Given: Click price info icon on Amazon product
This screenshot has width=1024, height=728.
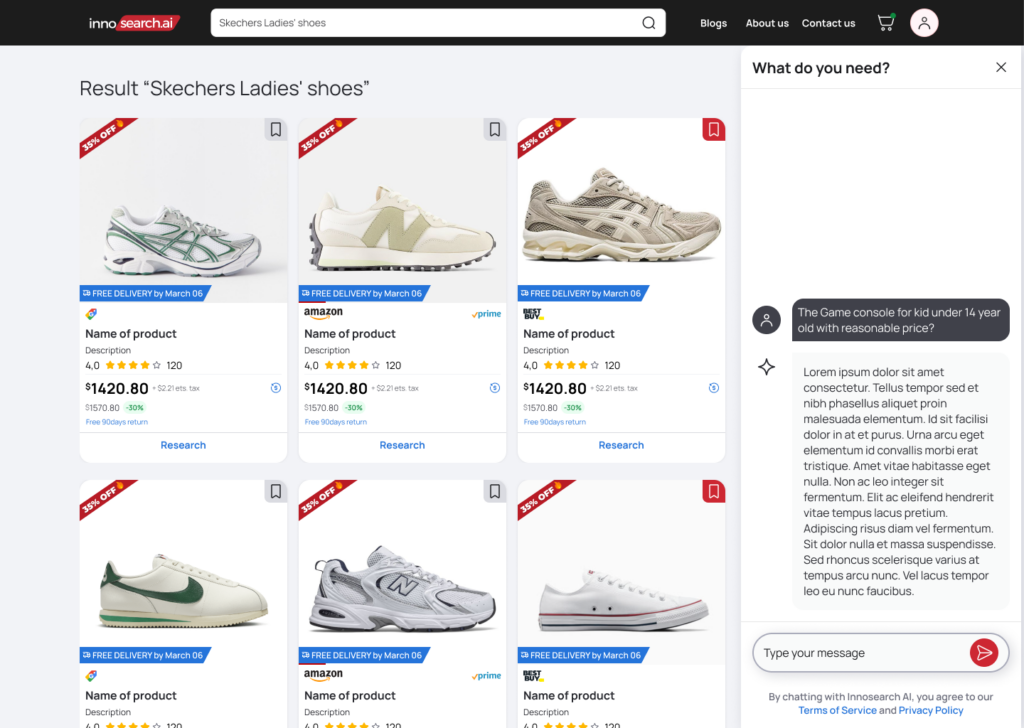Looking at the screenshot, I should 495,388.
